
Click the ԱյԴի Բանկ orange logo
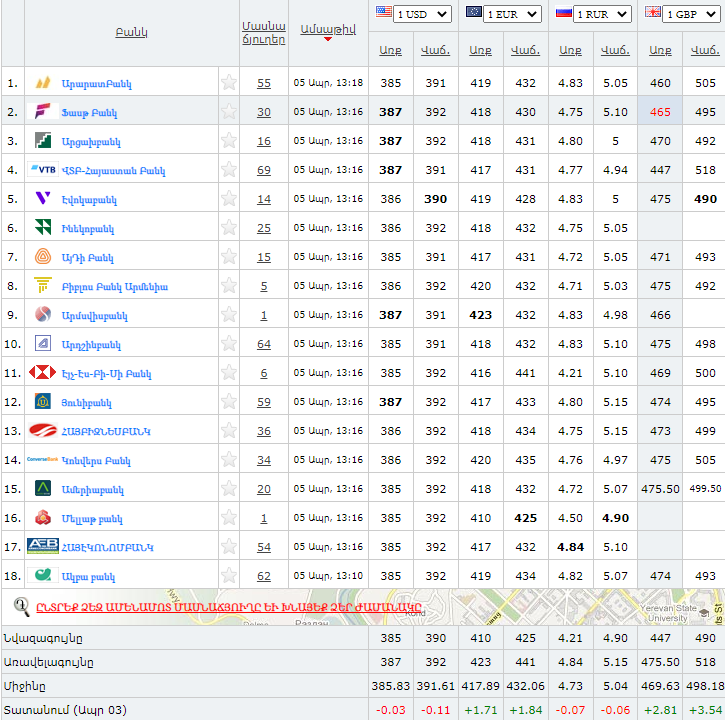43,256
